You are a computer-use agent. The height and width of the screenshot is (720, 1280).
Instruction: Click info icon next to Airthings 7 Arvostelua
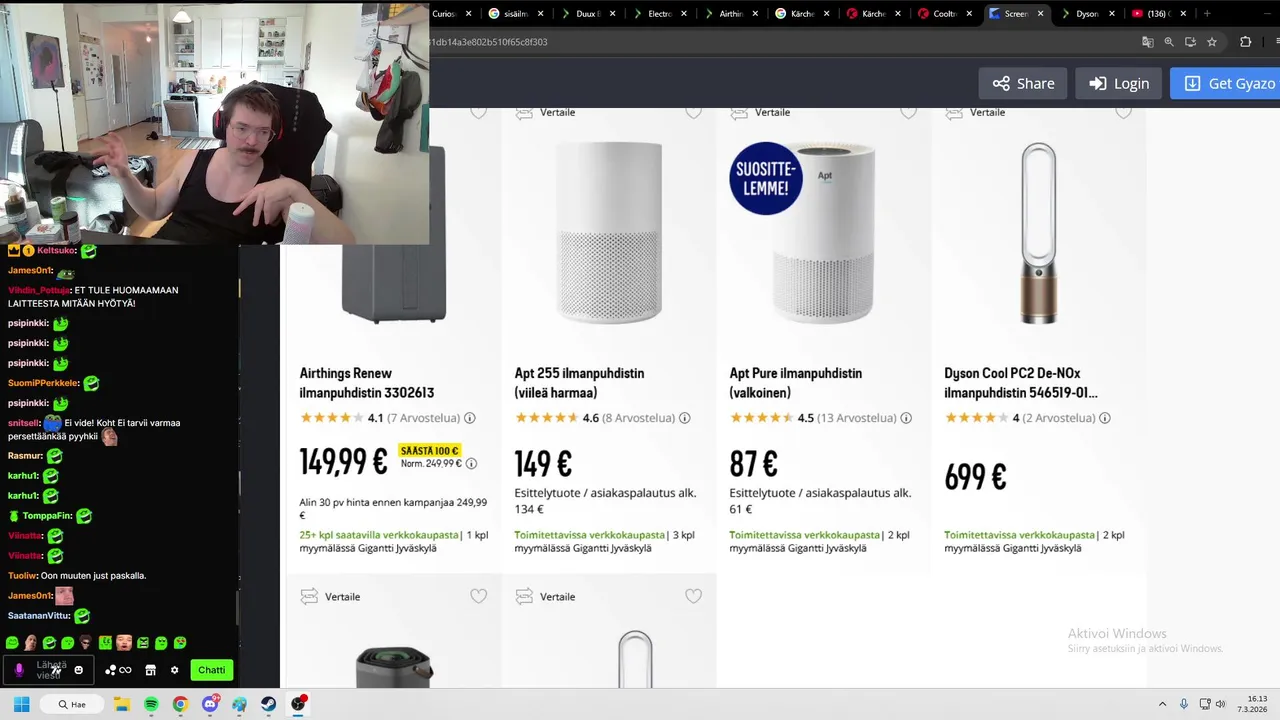click(x=469, y=418)
